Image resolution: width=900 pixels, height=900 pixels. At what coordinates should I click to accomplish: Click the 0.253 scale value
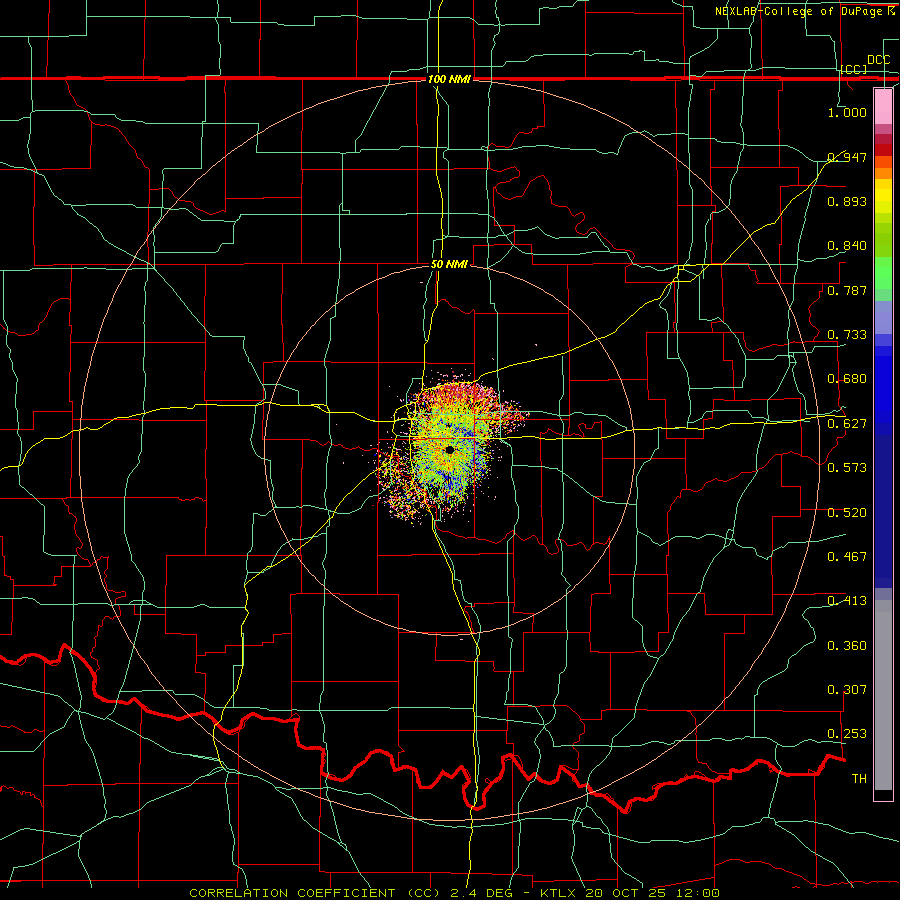[847, 734]
